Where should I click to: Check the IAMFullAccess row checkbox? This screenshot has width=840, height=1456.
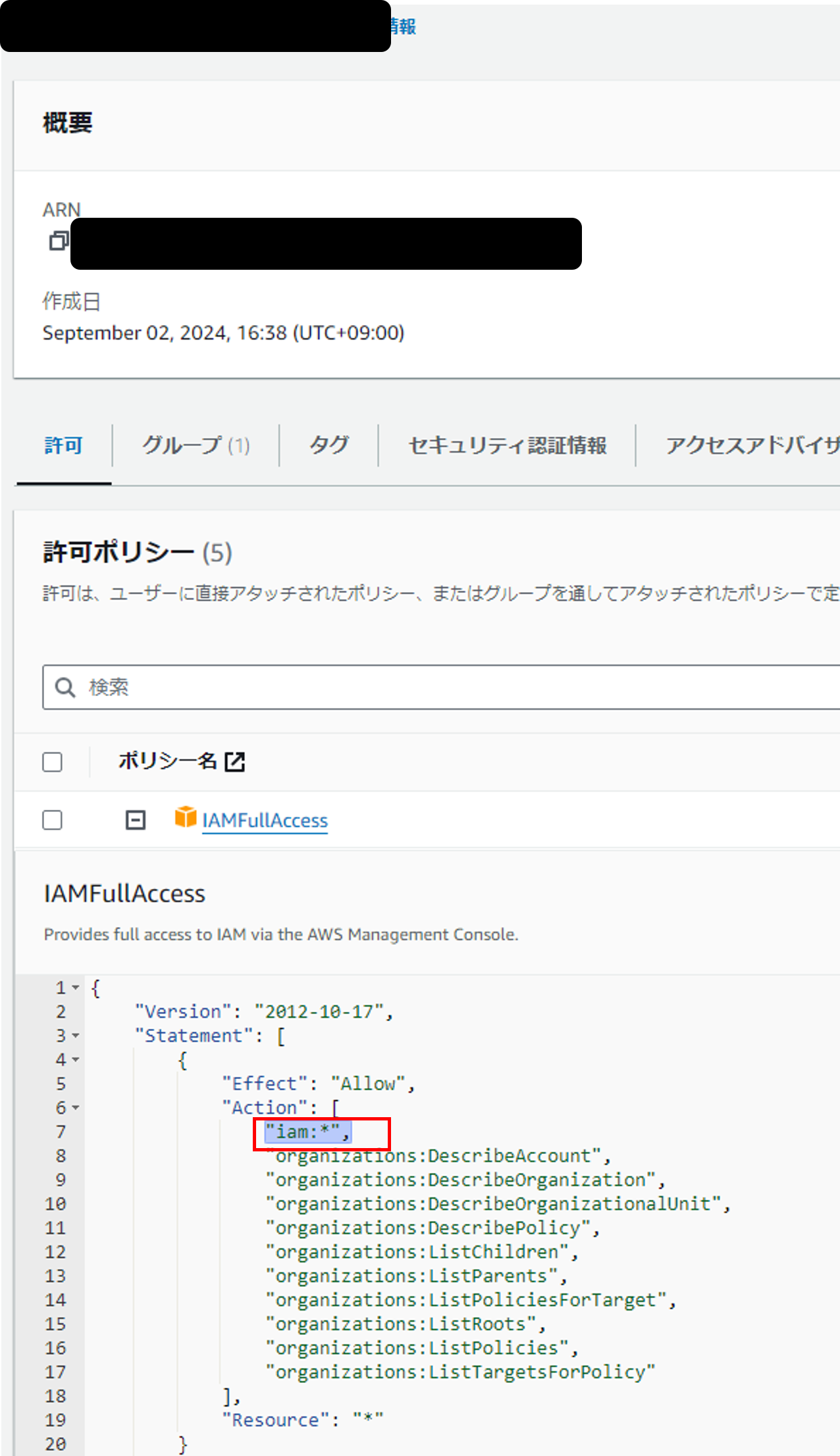(52, 820)
